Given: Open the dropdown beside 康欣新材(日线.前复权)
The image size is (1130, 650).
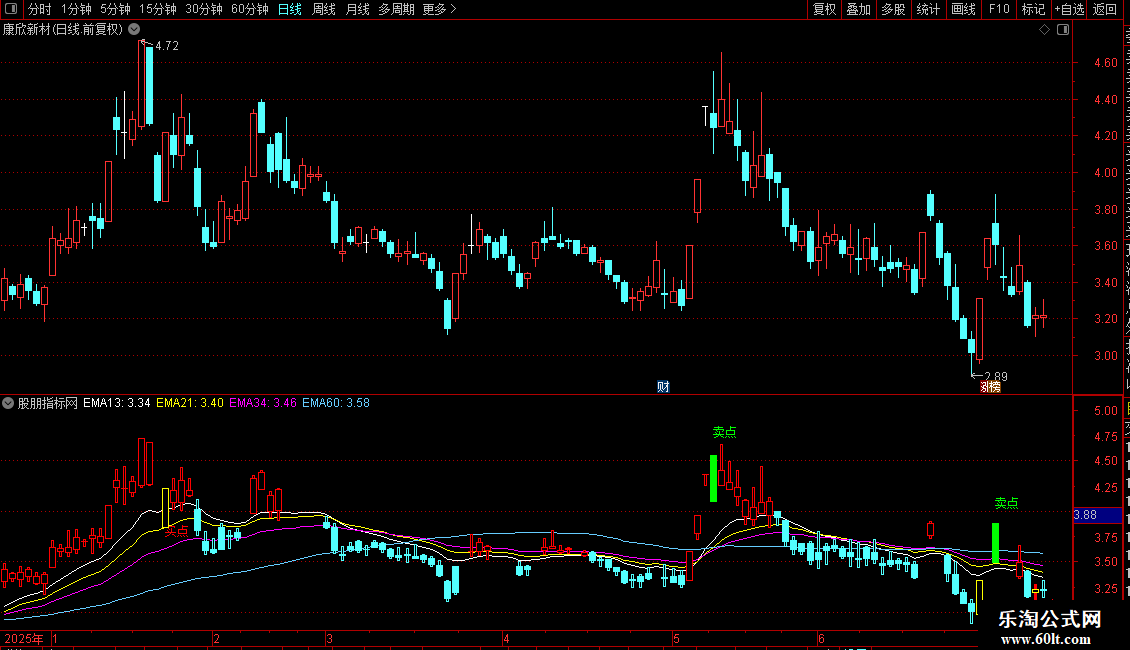Looking at the screenshot, I should (134, 30).
